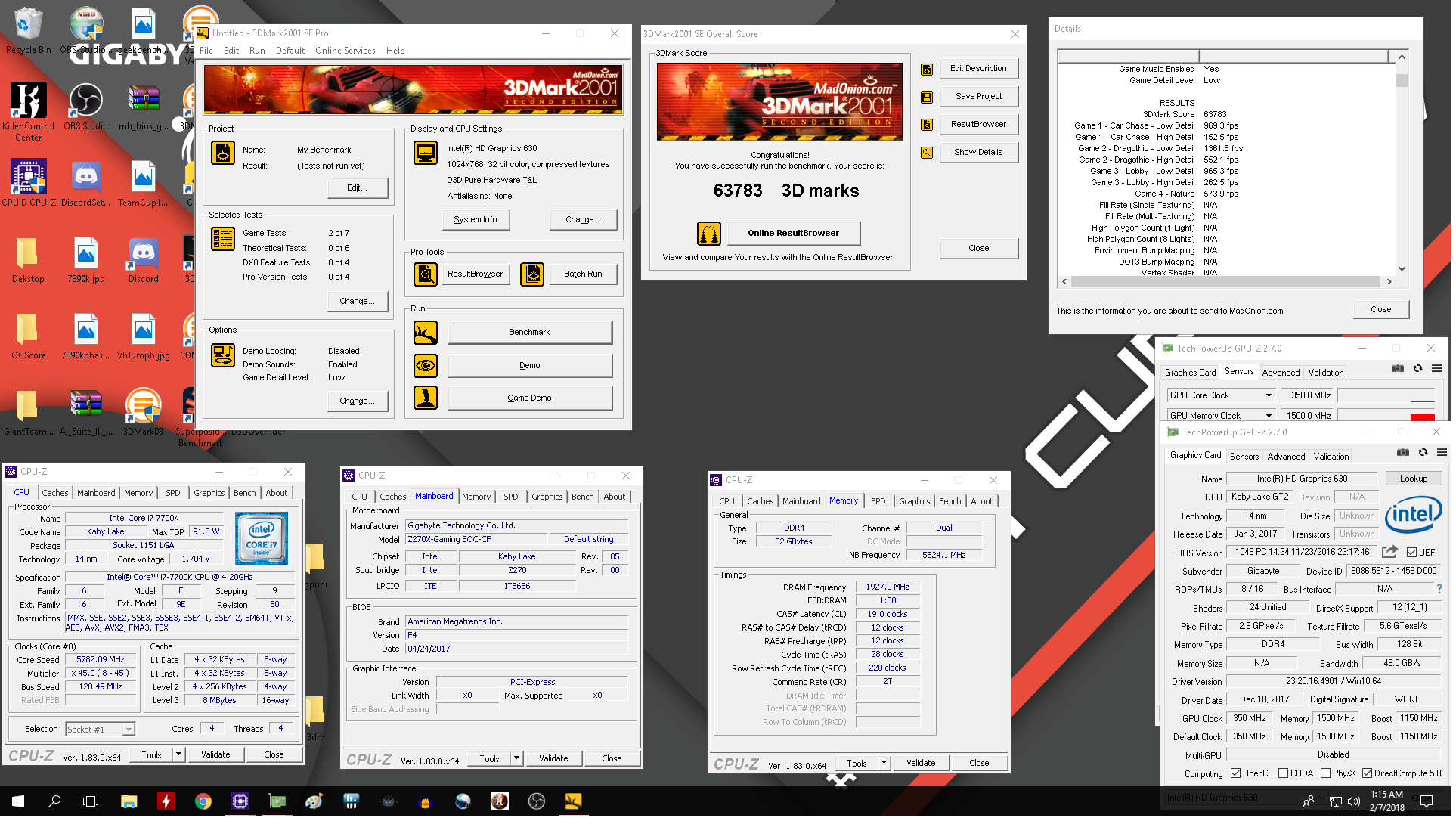Click Validate in the CPU-Z Memory window
Viewport: 1456px width, 818px height.
click(x=924, y=764)
